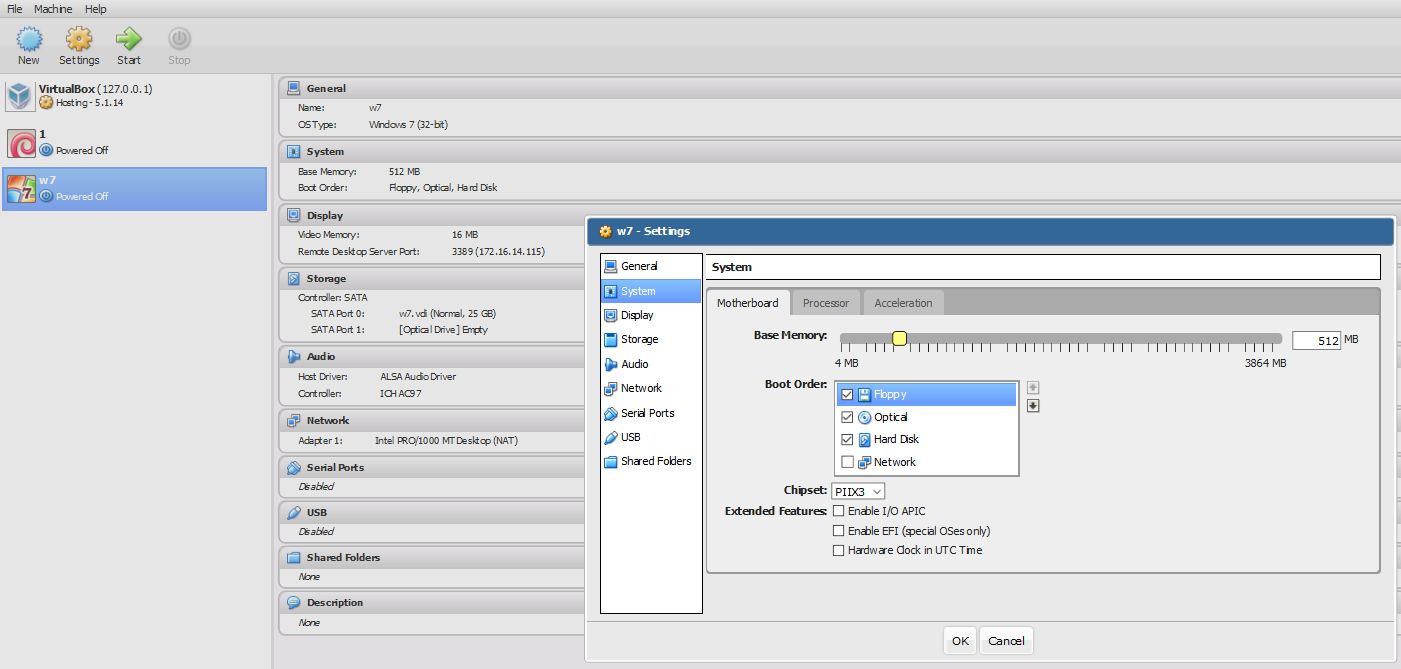Click the Display section header icon
This screenshot has height=669, width=1401.
pos(294,215)
